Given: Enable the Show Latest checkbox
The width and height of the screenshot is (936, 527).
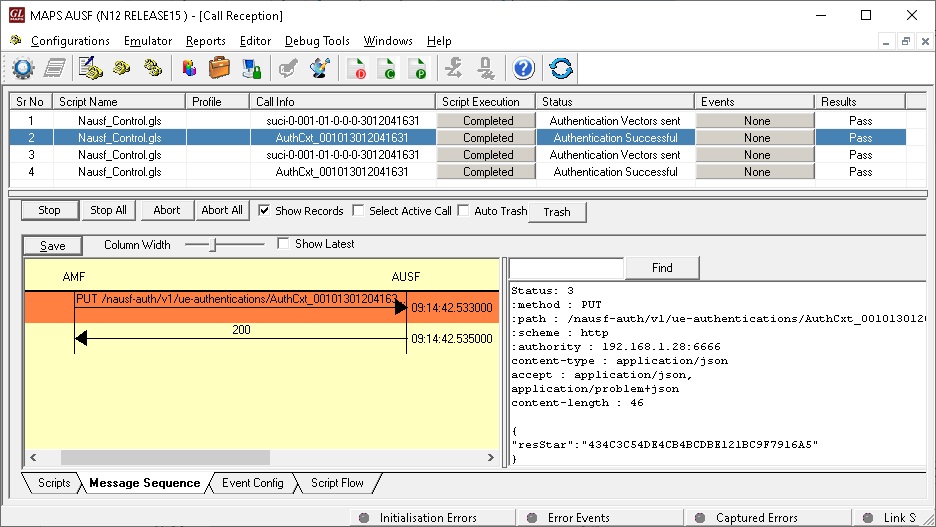Looking at the screenshot, I should point(284,244).
